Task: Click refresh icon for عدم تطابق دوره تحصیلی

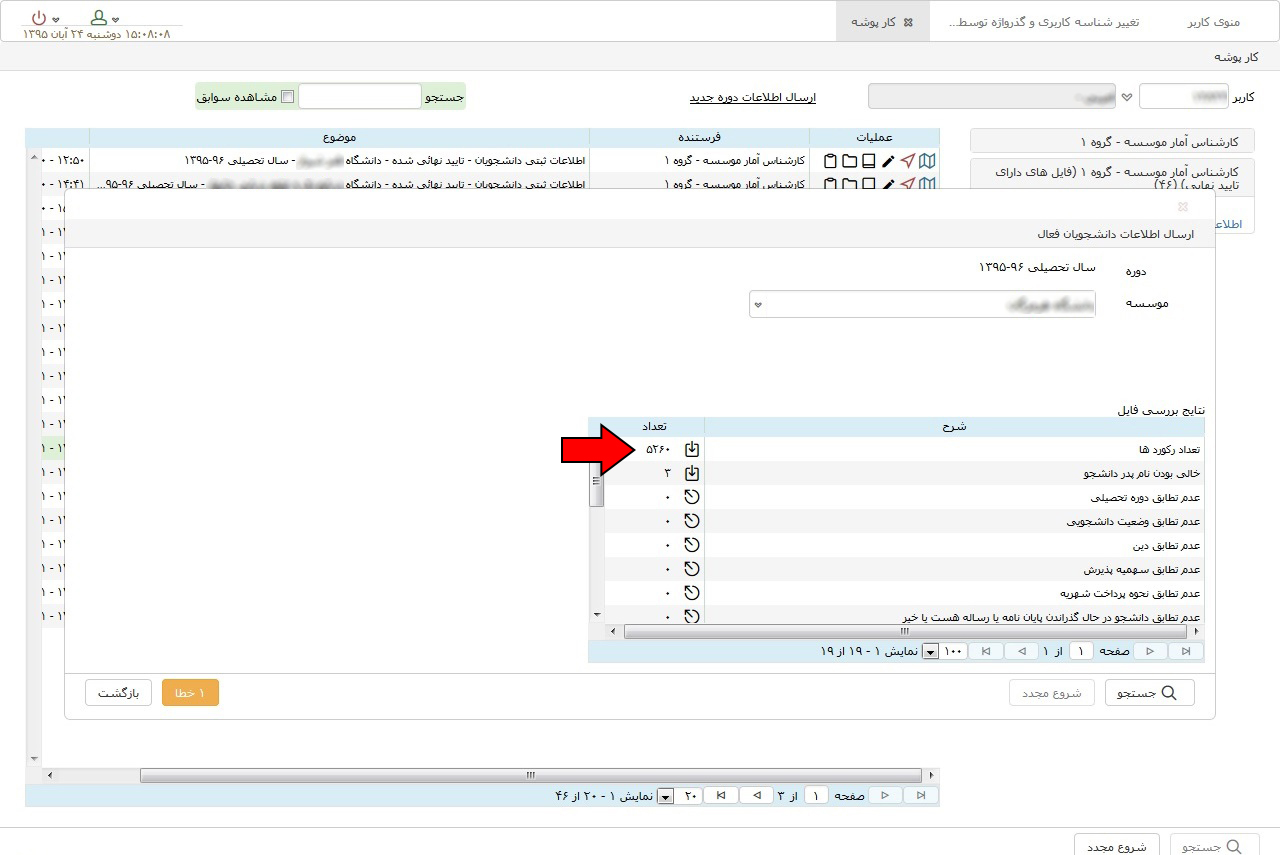Action: (x=691, y=497)
